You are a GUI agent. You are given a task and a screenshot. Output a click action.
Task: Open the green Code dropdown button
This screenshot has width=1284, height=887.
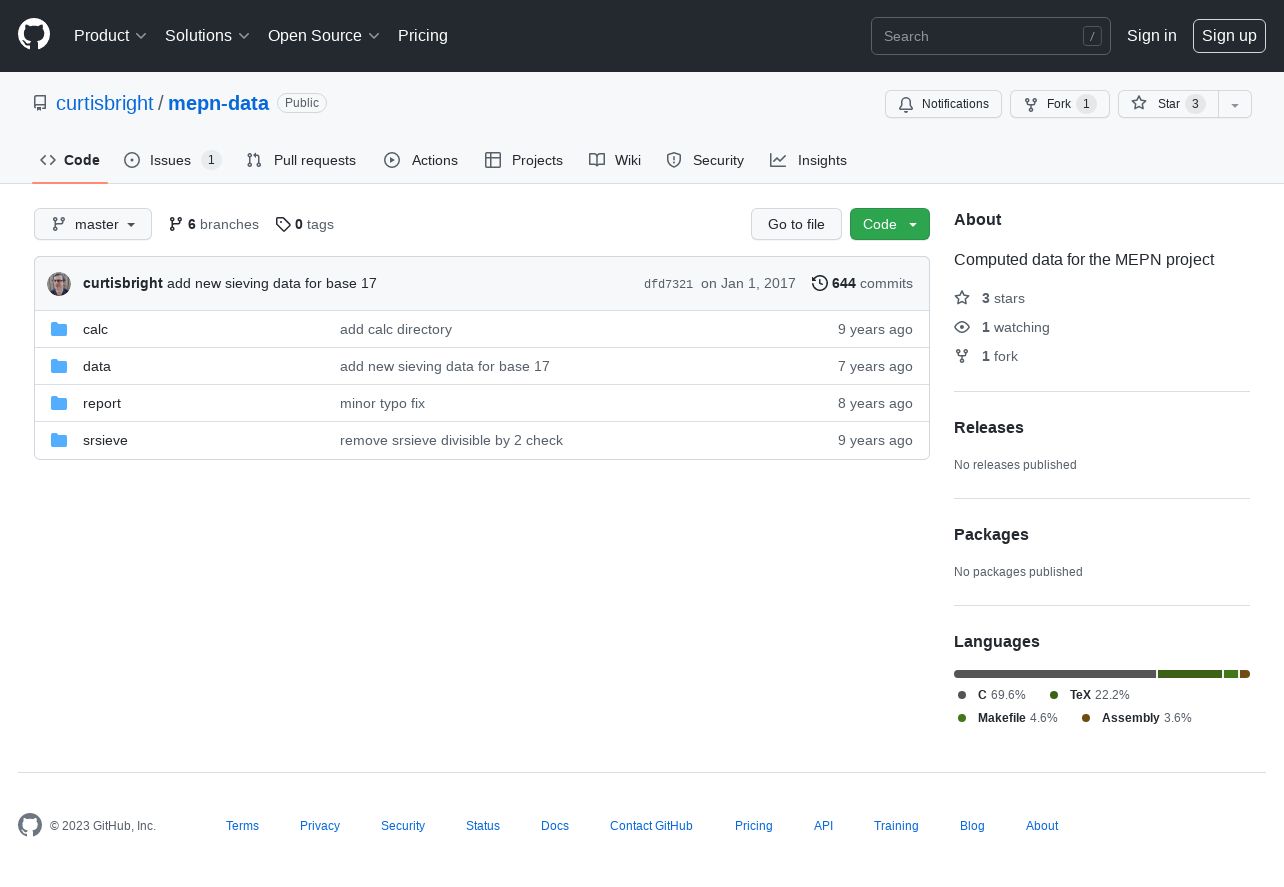(890, 224)
